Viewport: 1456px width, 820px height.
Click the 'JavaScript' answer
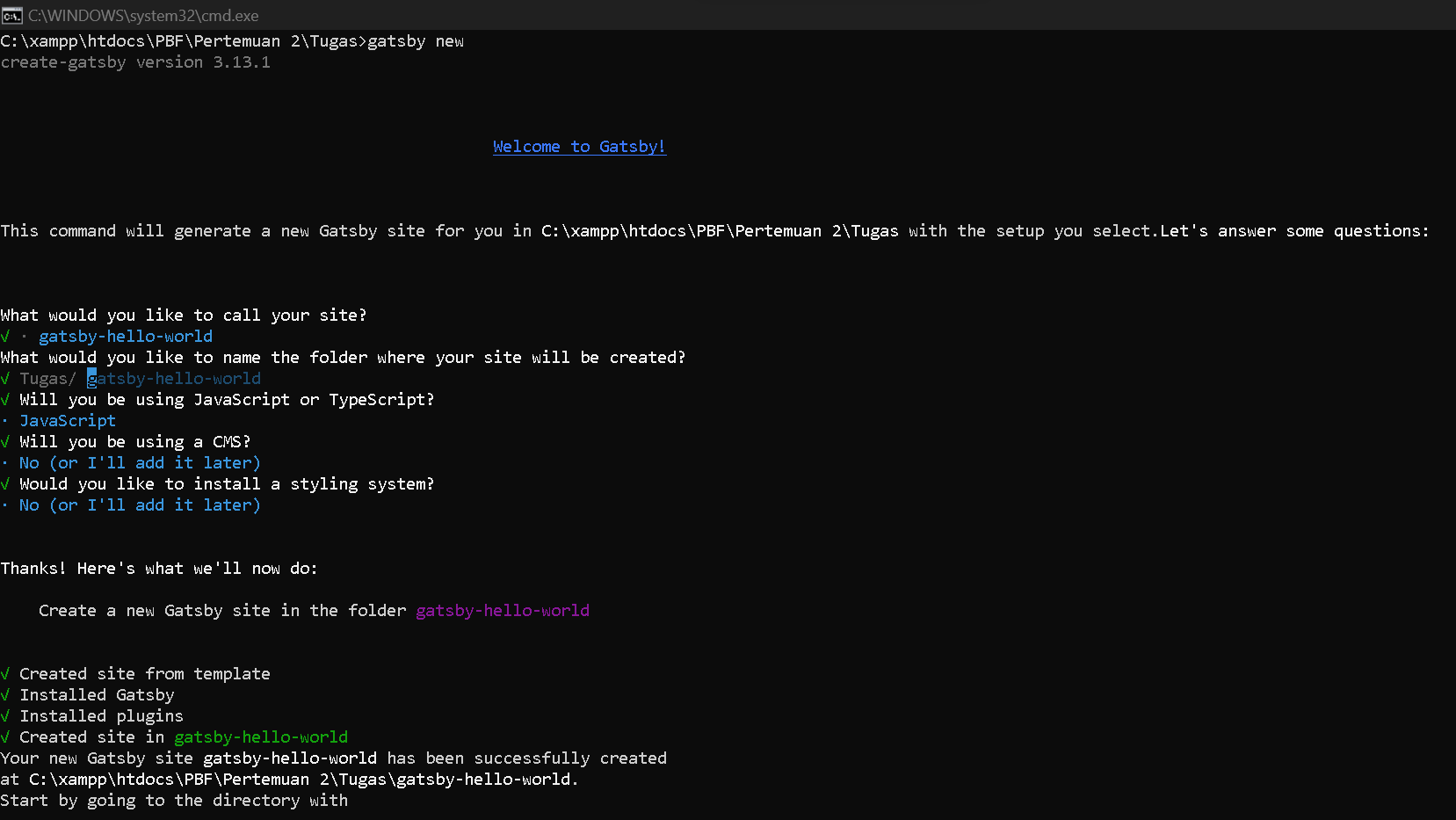coord(68,421)
